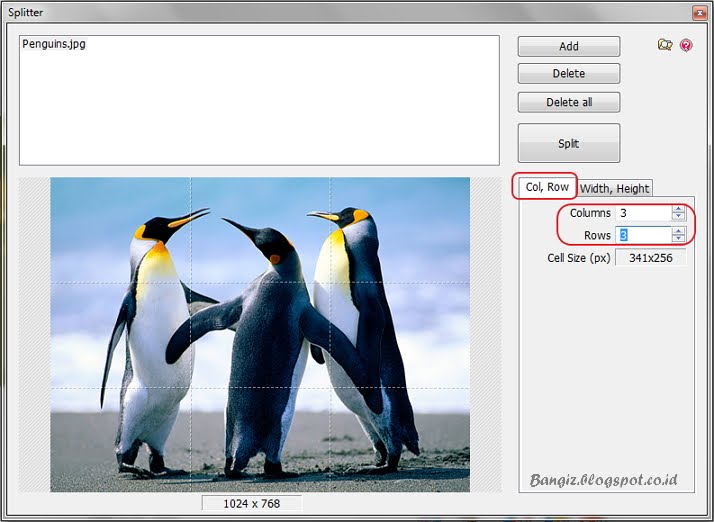Start splitting with the Split button
The height and width of the screenshot is (522, 714).
(569, 143)
